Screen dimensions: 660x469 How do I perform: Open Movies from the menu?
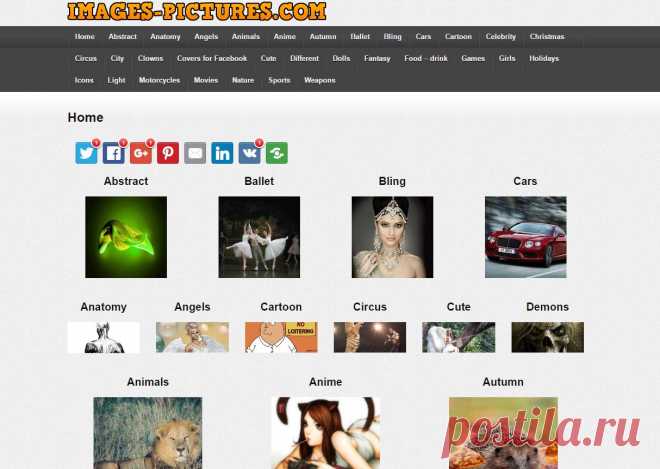pyautogui.click(x=206, y=80)
